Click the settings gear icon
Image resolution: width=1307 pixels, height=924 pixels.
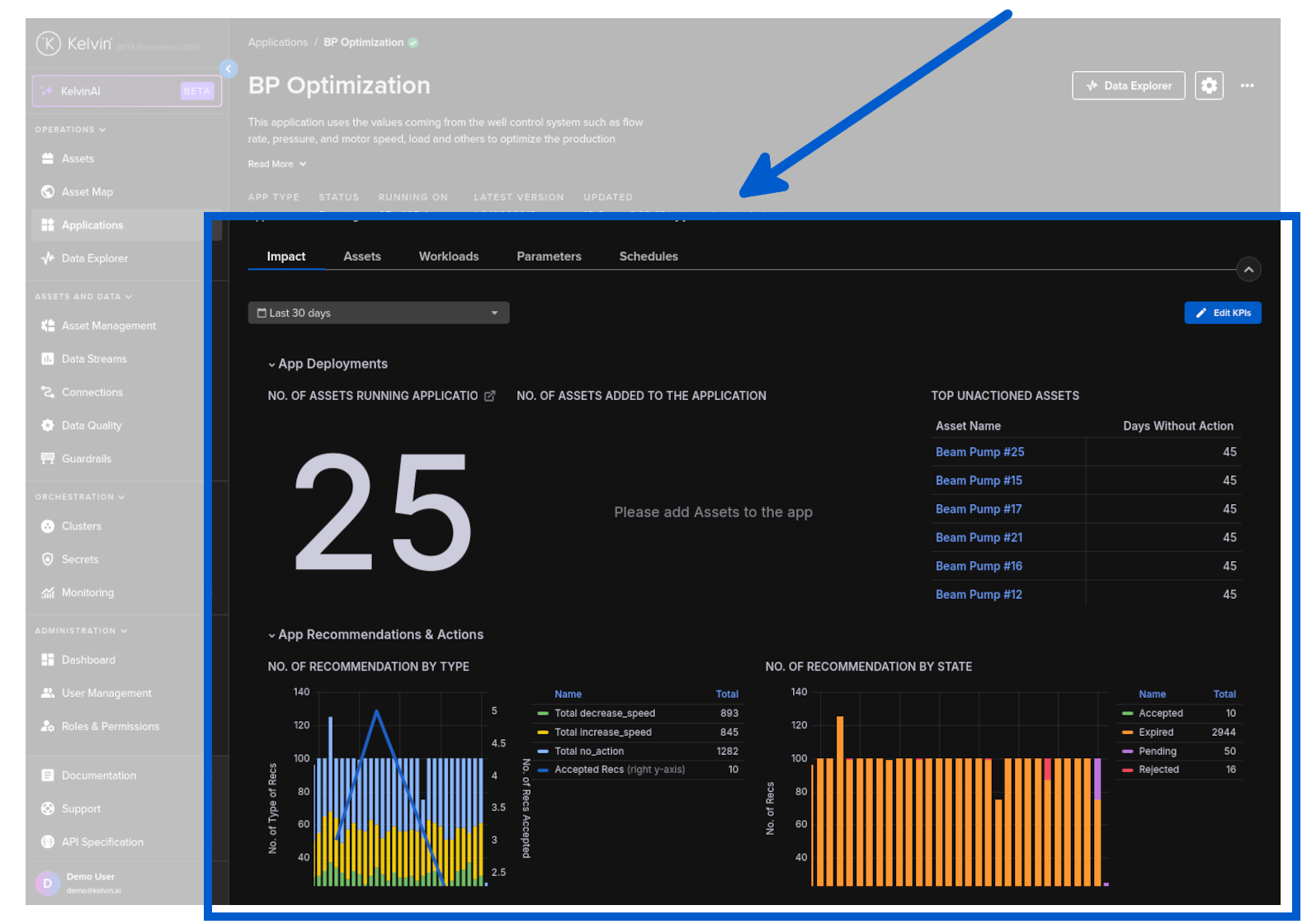pyautogui.click(x=1208, y=86)
